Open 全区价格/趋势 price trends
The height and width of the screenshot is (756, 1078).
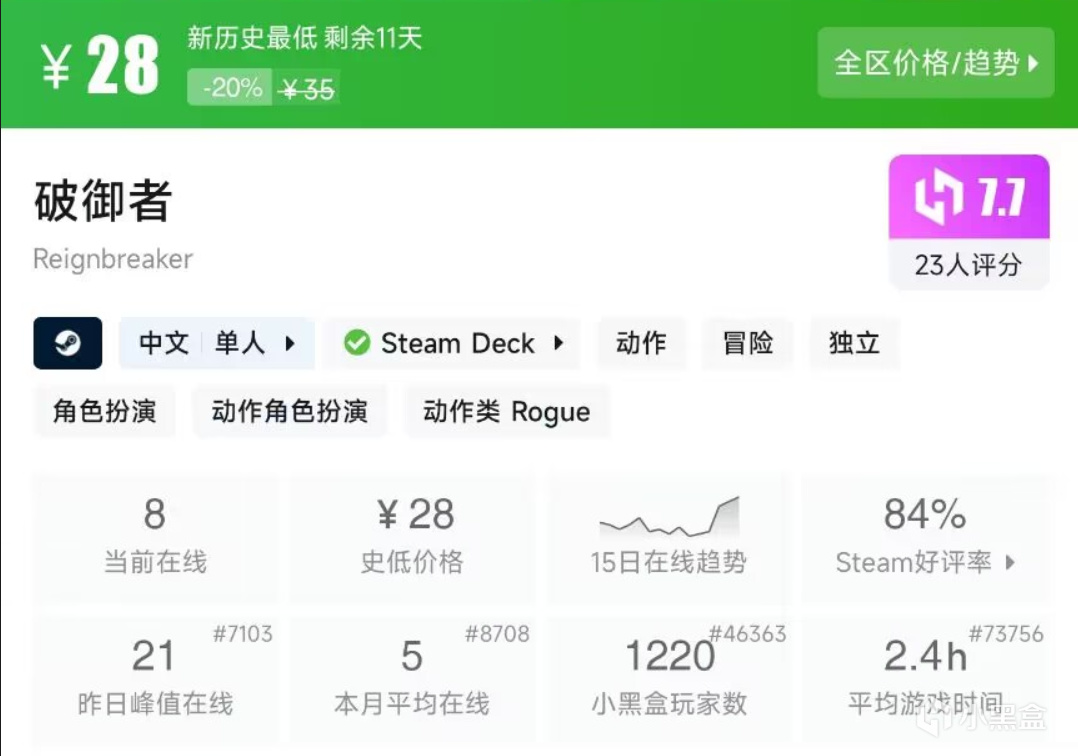(936, 62)
